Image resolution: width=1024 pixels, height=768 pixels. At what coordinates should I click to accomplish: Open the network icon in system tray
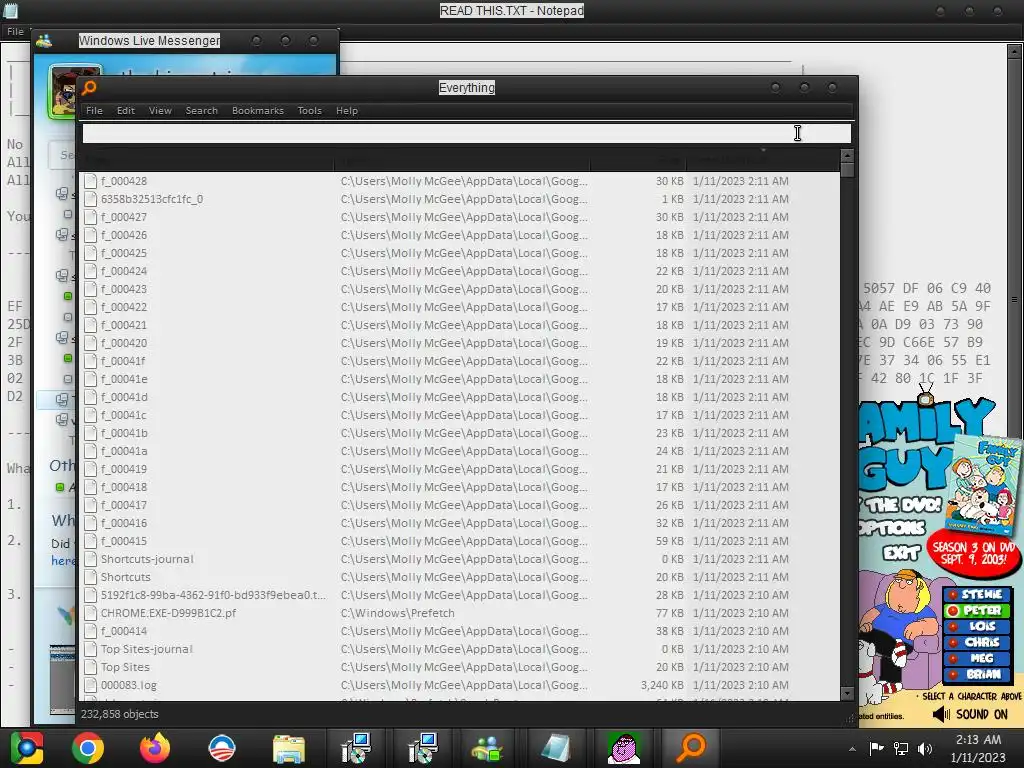click(901, 748)
